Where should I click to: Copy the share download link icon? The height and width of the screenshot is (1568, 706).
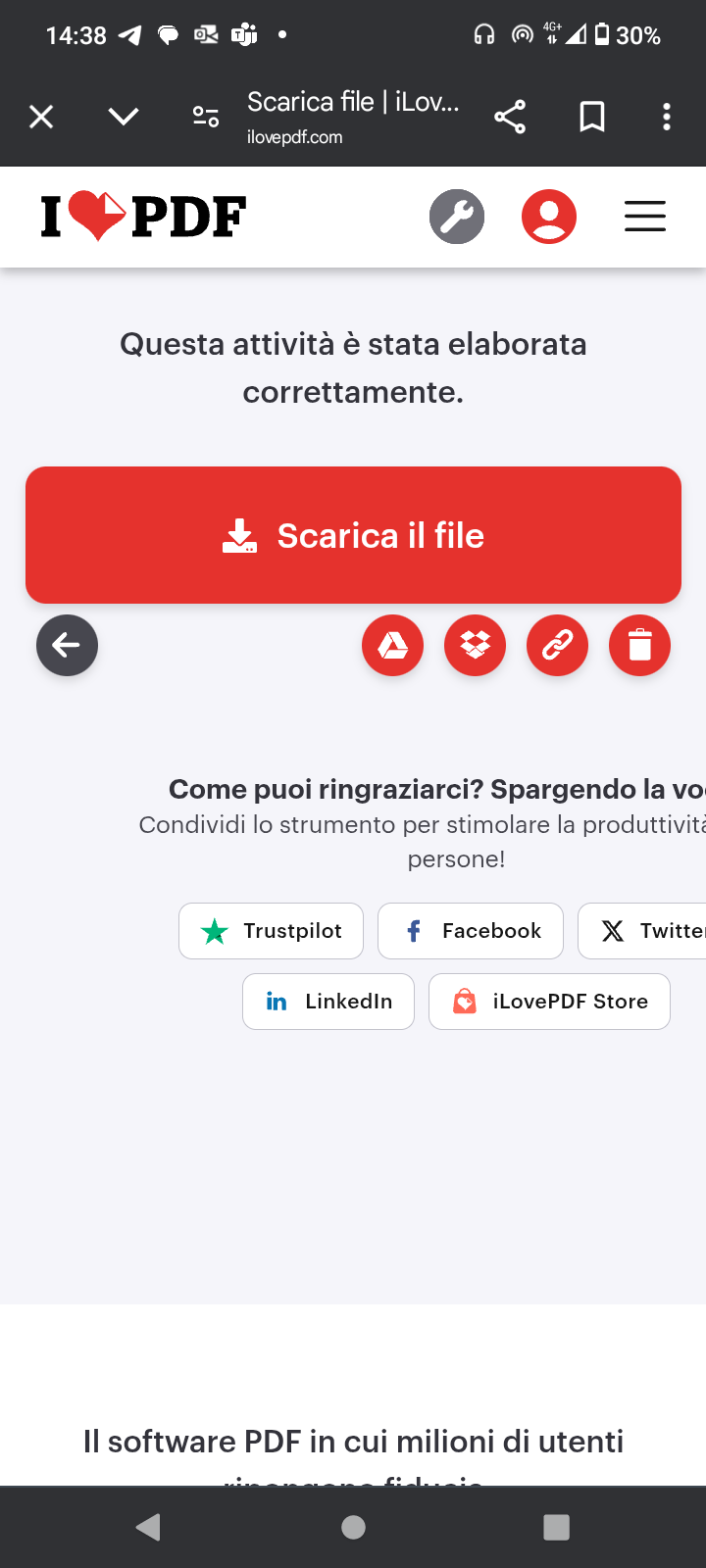(557, 646)
